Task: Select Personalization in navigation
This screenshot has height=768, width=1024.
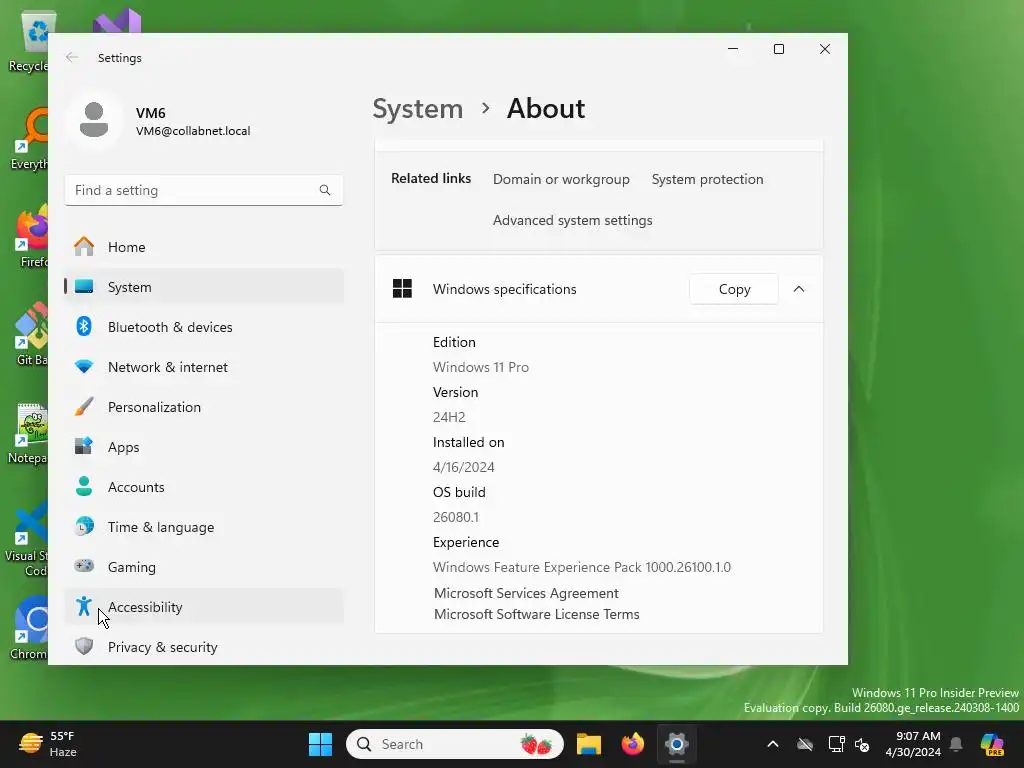Action: click(204, 407)
